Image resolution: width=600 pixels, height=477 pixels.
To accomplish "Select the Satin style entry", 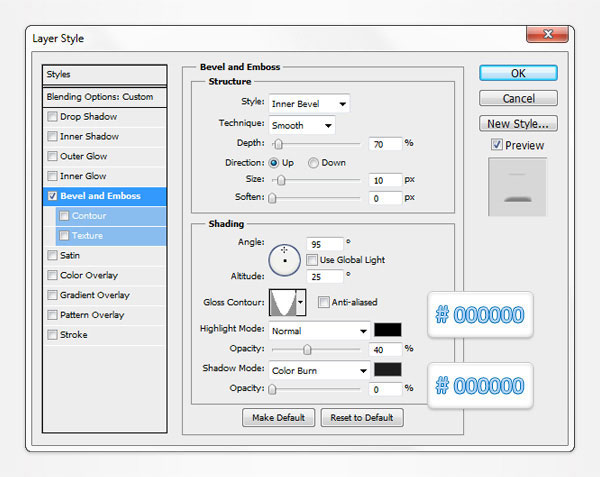I will point(70,255).
